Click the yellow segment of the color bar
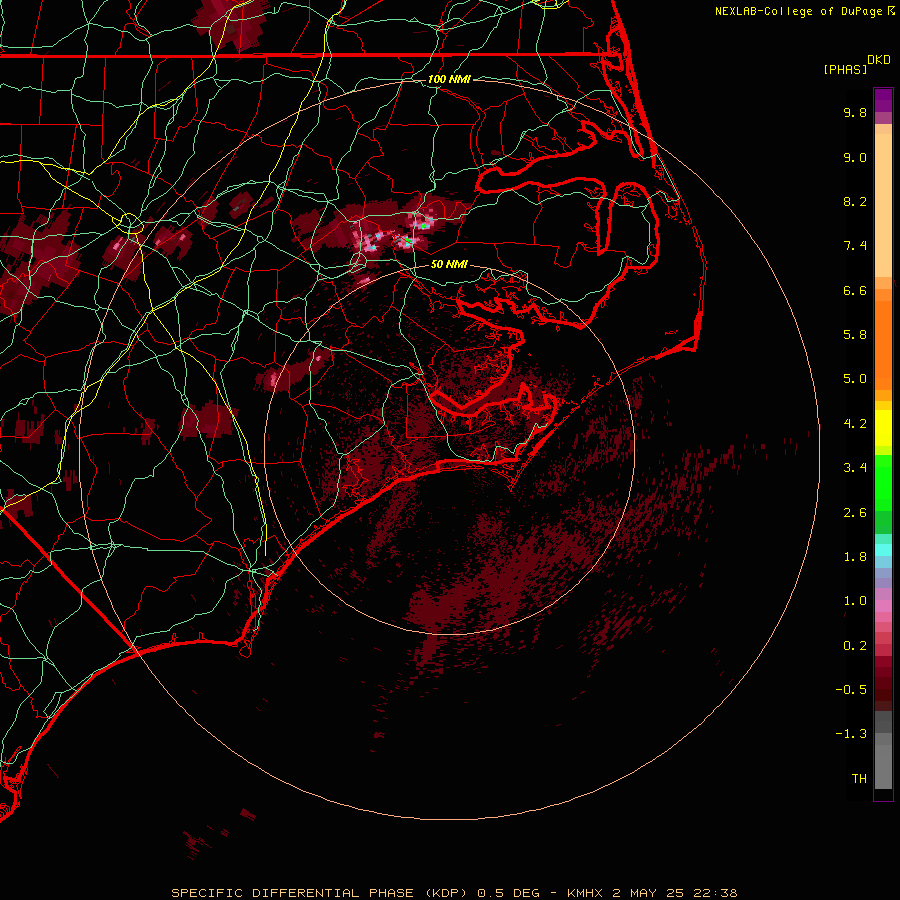The image size is (900, 900). pyautogui.click(x=883, y=428)
